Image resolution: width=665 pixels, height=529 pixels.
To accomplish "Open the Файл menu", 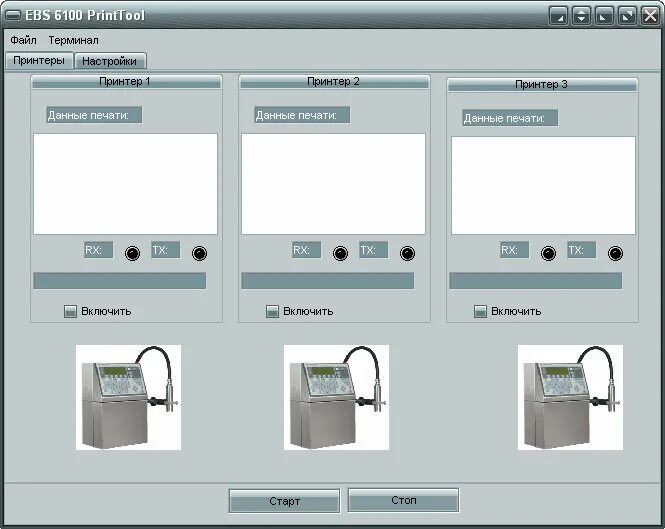I will pos(23,40).
